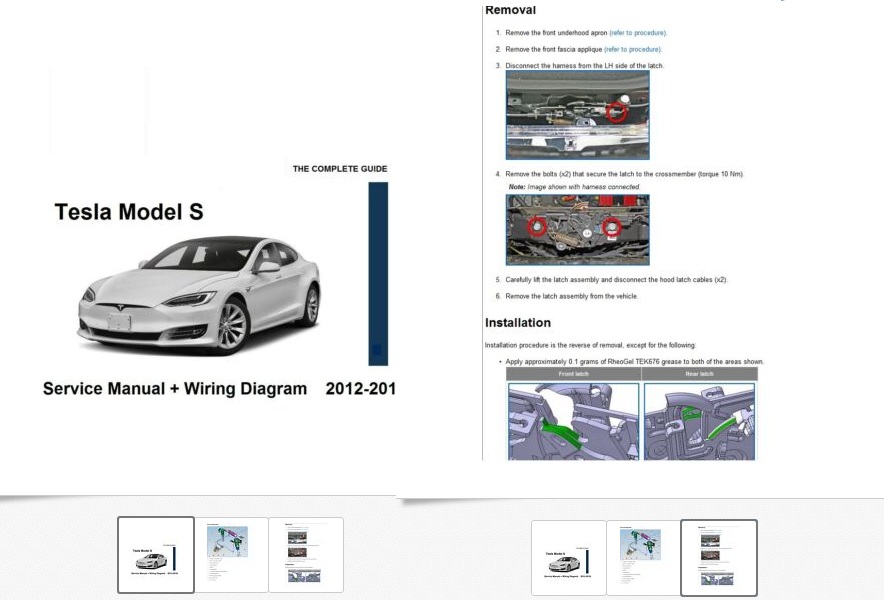
Task: Click "Service Manual + Wiring Diagram" text
Action: coord(175,389)
